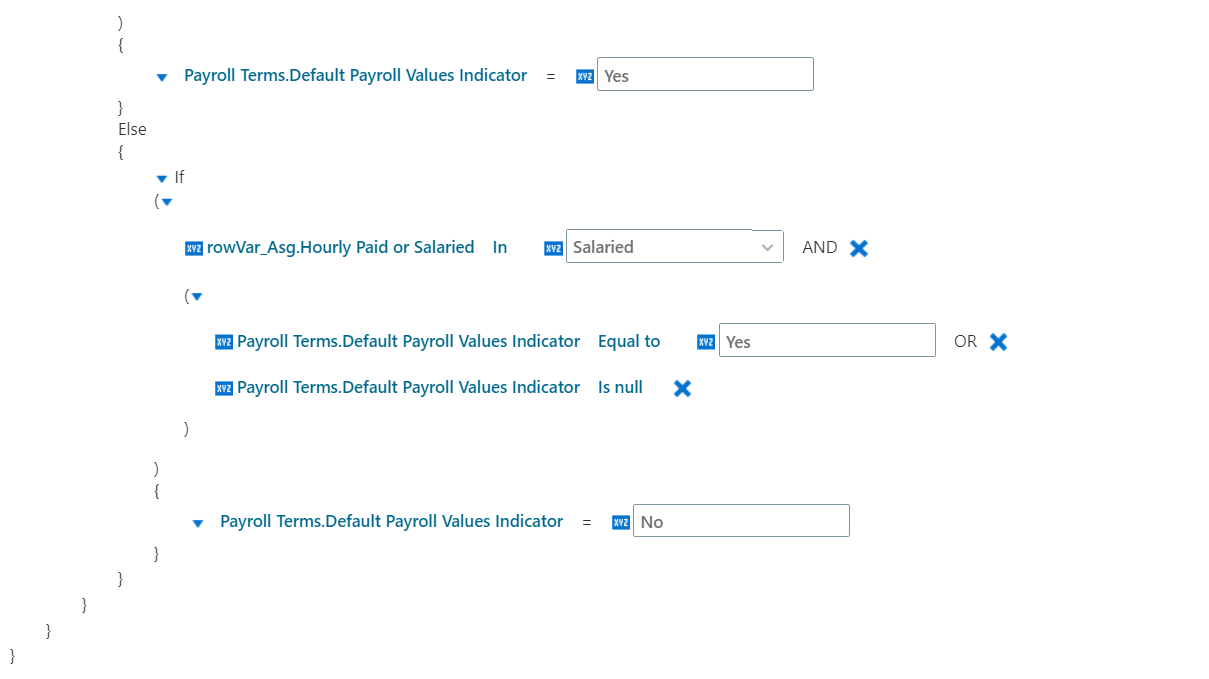Screen dimensions: 1209x679
Task: Click the xyz icon beside the Salaried dropdown
Action: coord(553,248)
